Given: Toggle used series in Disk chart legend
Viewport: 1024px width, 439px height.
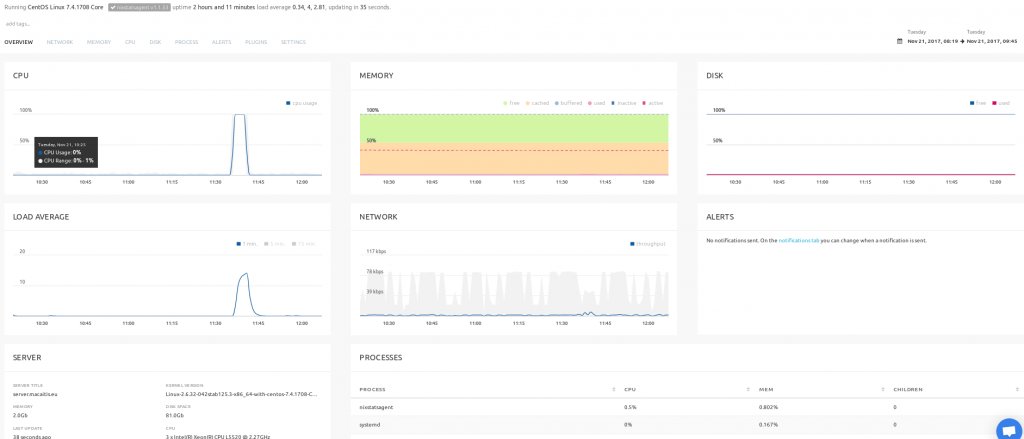Looking at the screenshot, I should pos(1001,103).
